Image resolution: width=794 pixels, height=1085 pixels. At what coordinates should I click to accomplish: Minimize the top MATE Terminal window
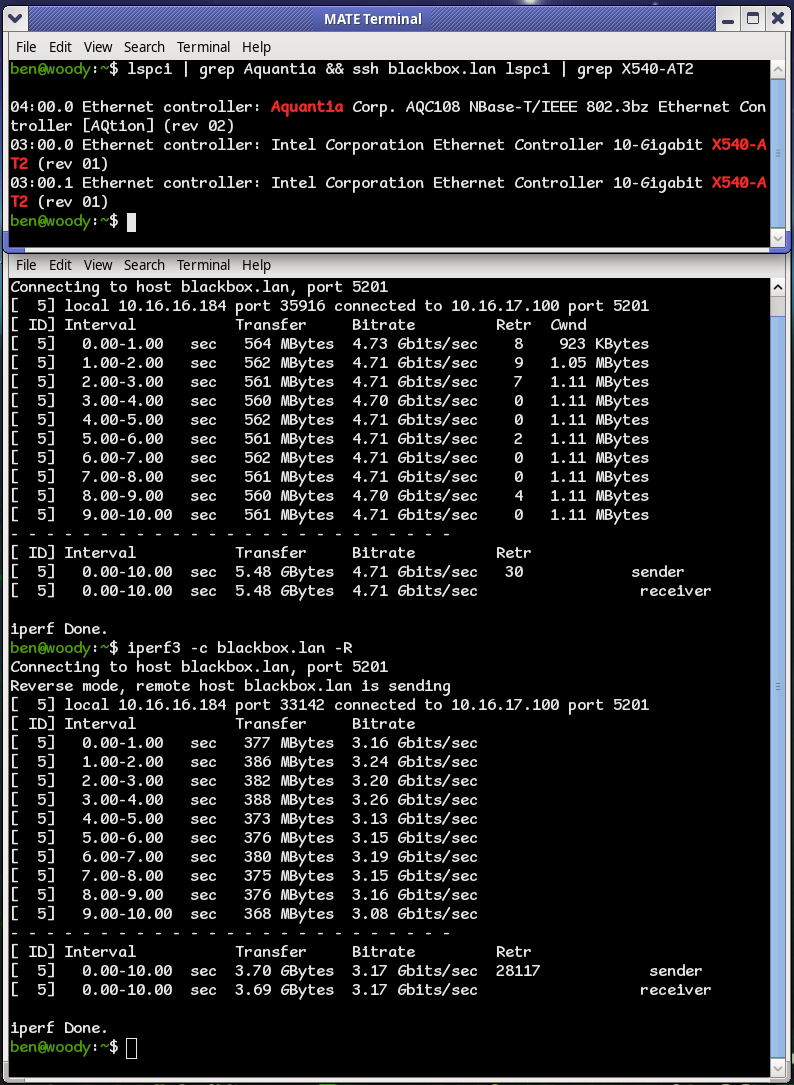[x=727, y=18]
